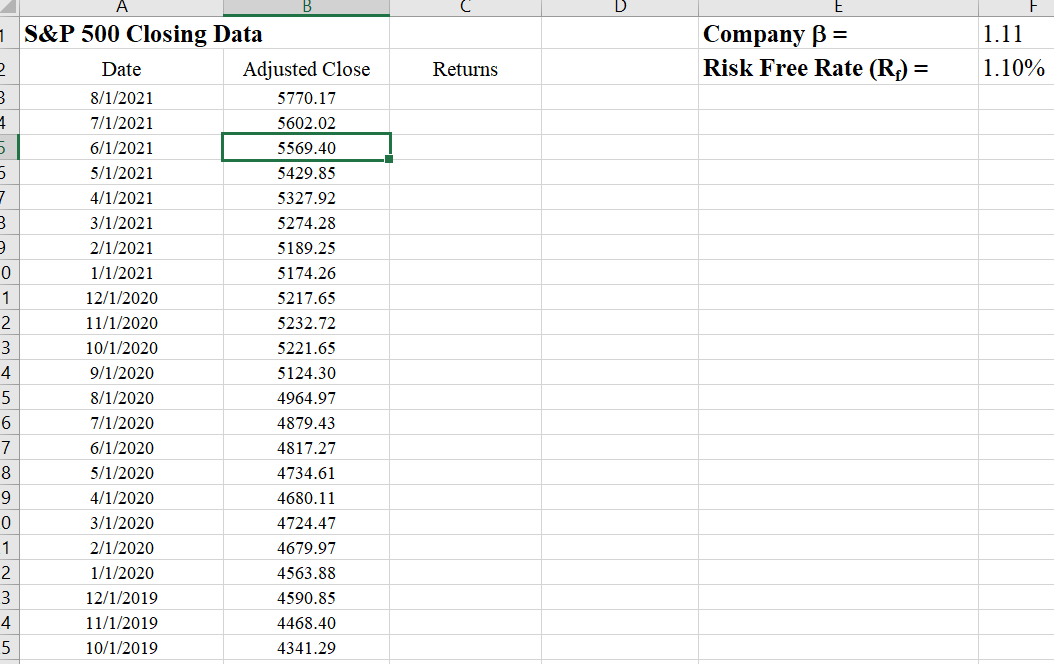Select the cell containing 5770.17

pyautogui.click(x=306, y=97)
